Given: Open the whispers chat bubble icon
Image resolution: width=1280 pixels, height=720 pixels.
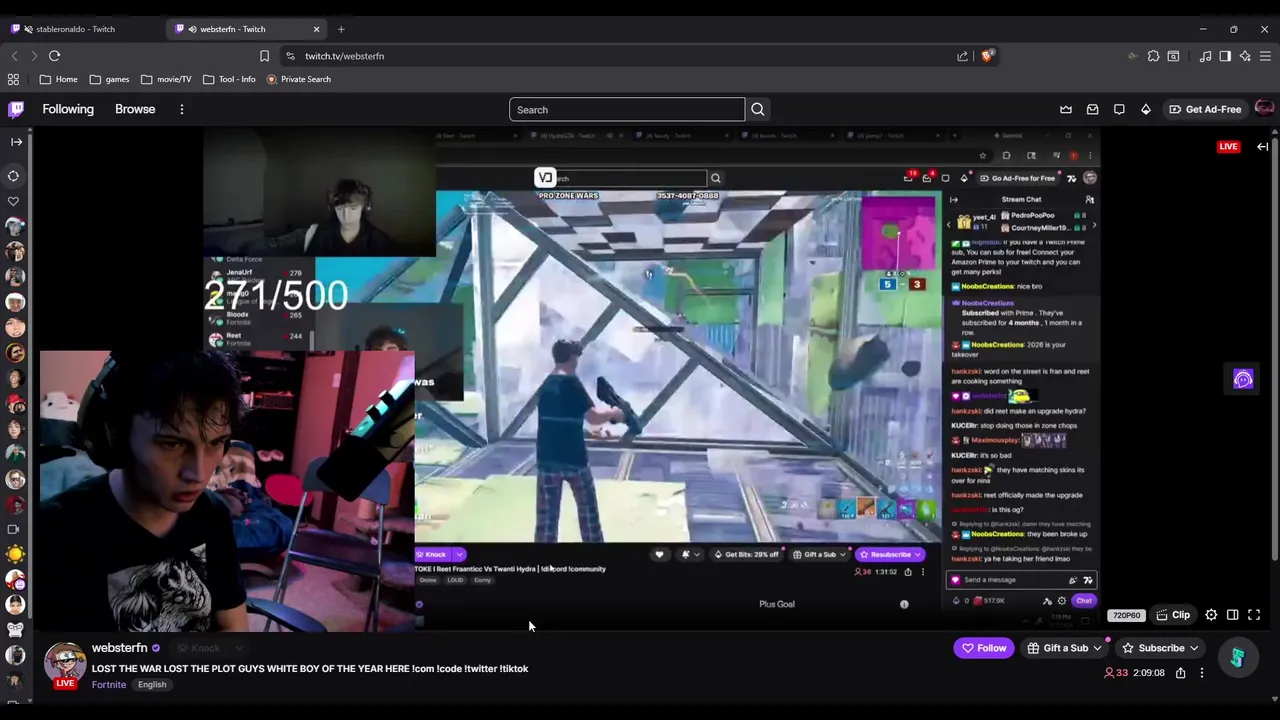Looking at the screenshot, I should tap(1119, 109).
